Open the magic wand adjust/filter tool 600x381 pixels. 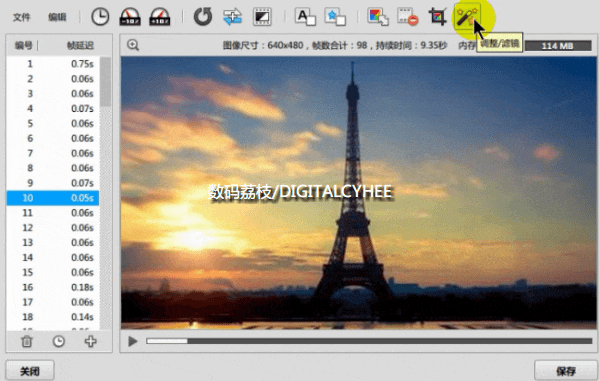point(467,17)
